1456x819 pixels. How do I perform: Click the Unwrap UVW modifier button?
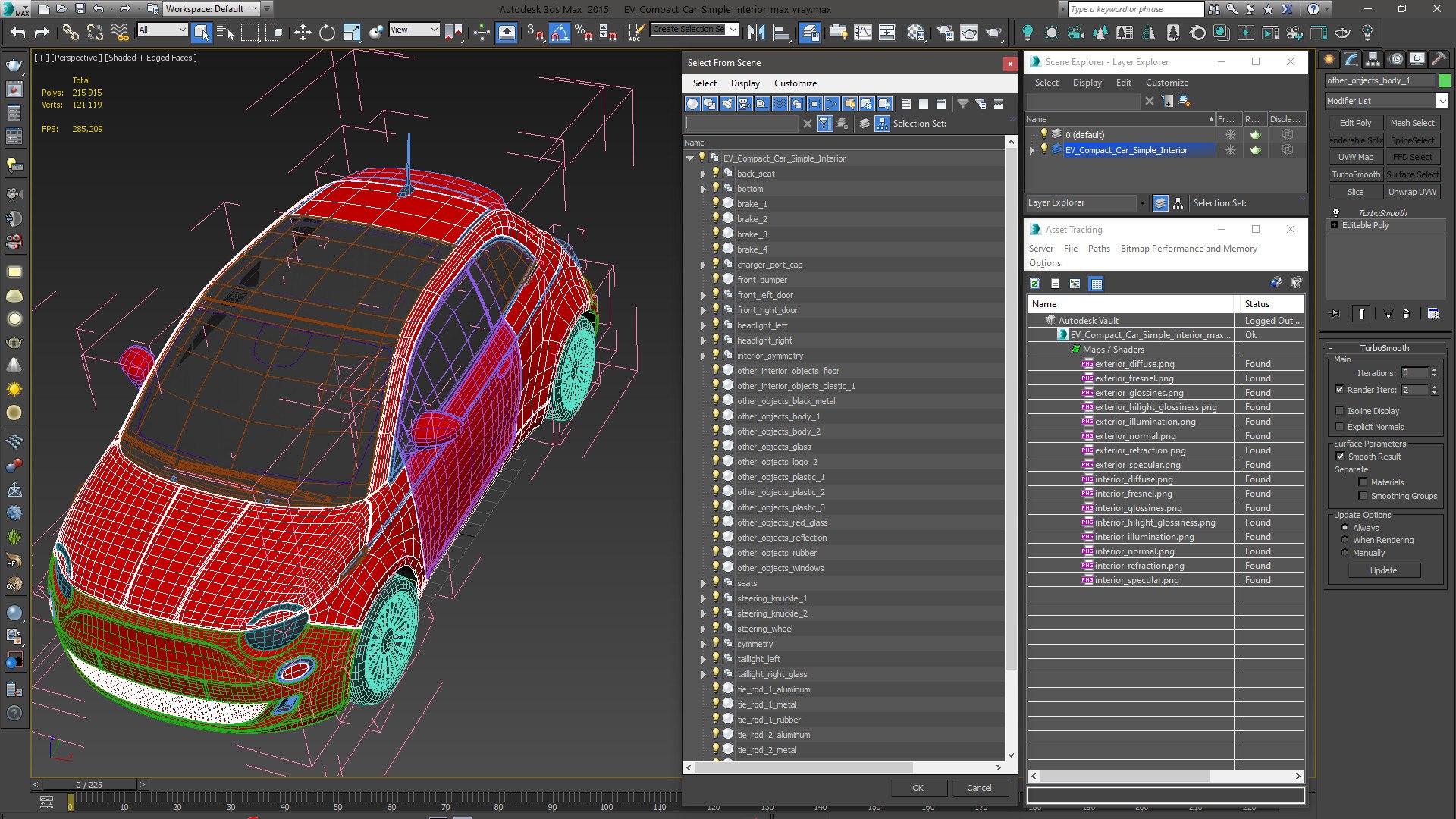1412,192
